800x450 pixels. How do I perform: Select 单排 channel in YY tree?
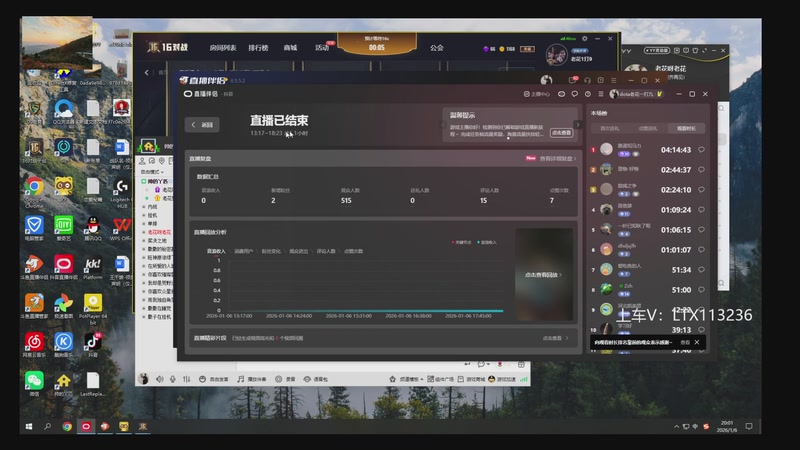click(x=152, y=223)
